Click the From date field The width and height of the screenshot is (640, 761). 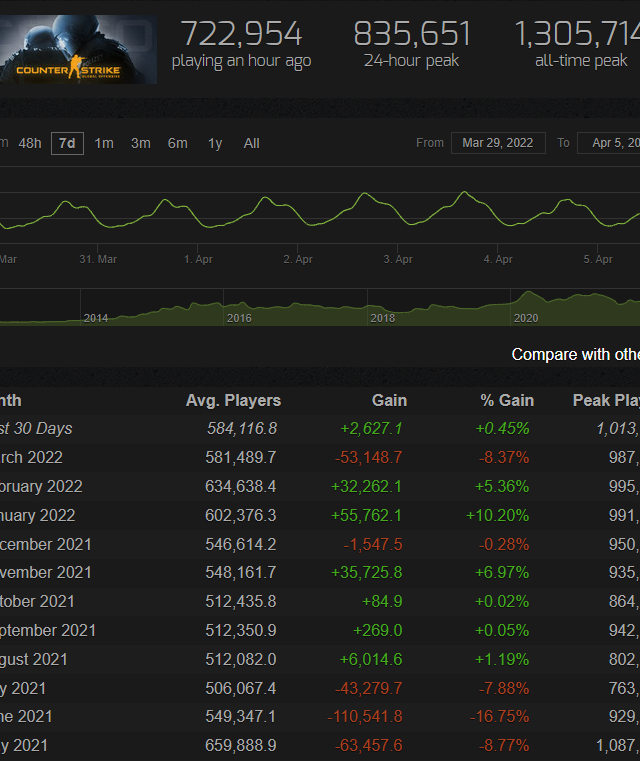(x=497, y=143)
